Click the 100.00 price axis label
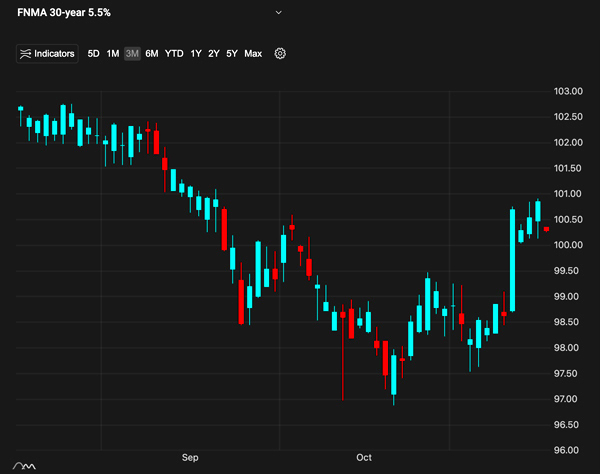This screenshot has height=474, width=600. point(567,245)
